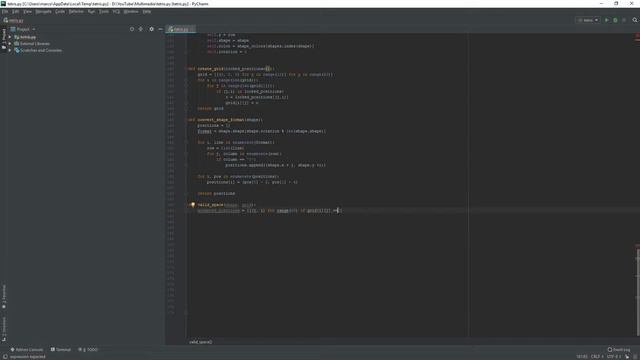Image resolution: width=640 pixels, height=360 pixels.
Task: Click the CRLF line separator indicator
Action: pos(598,357)
